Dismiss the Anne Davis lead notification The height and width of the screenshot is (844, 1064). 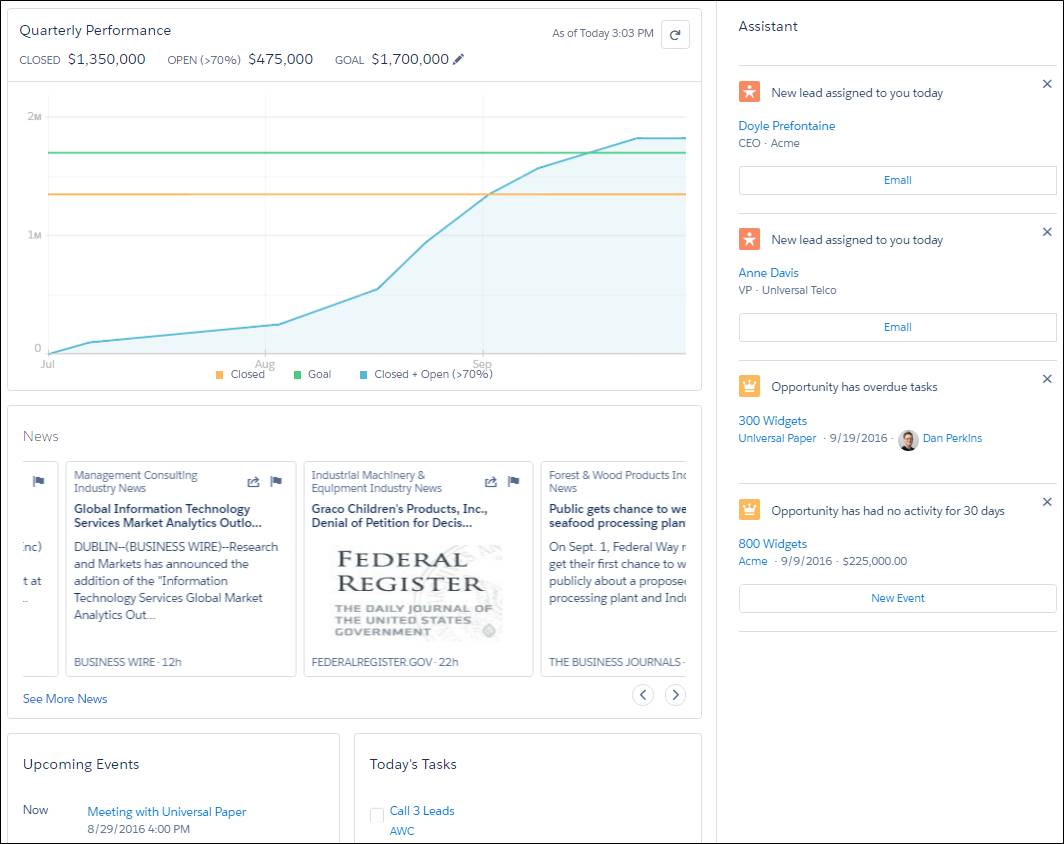(1047, 232)
